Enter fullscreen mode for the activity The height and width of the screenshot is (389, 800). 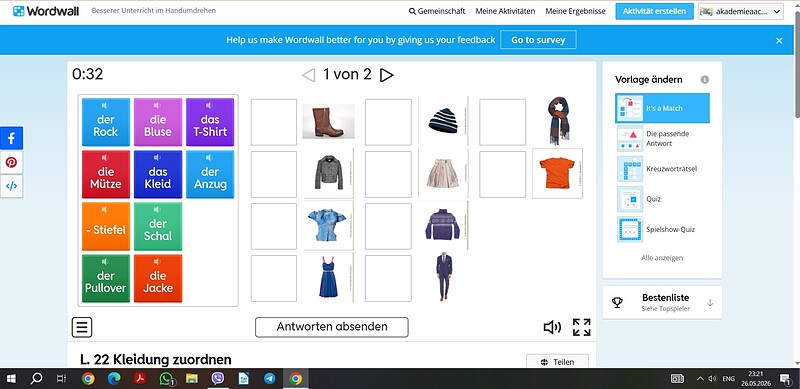click(x=582, y=327)
